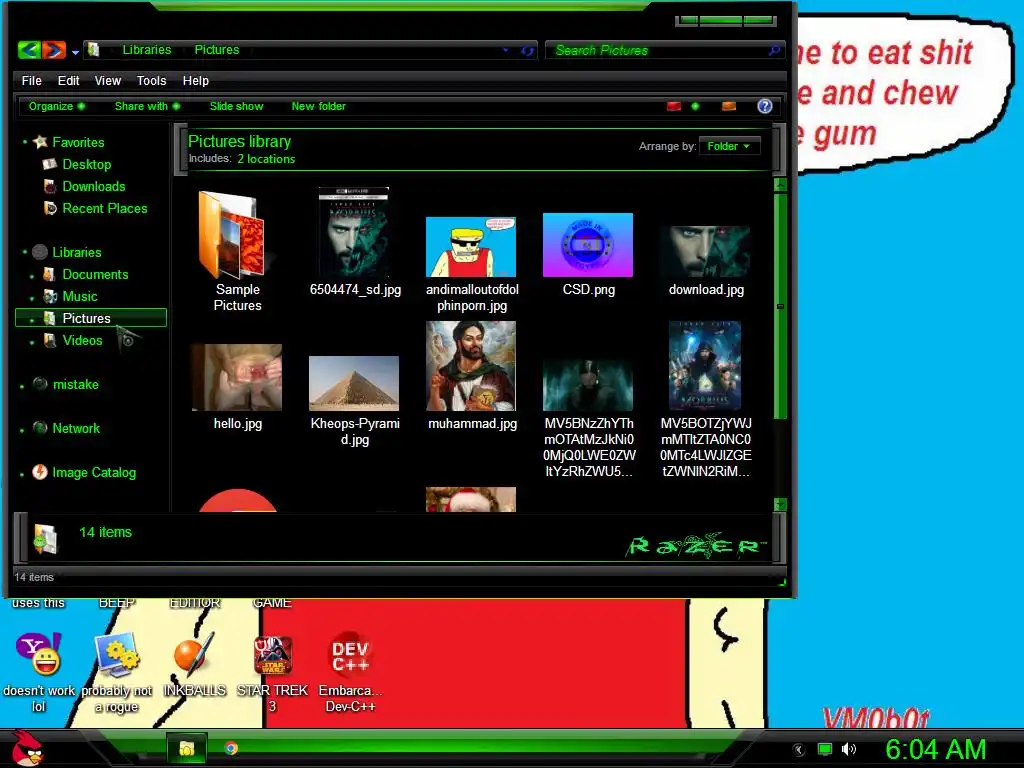
Task: Open the Tools menu
Action: (152, 80)
